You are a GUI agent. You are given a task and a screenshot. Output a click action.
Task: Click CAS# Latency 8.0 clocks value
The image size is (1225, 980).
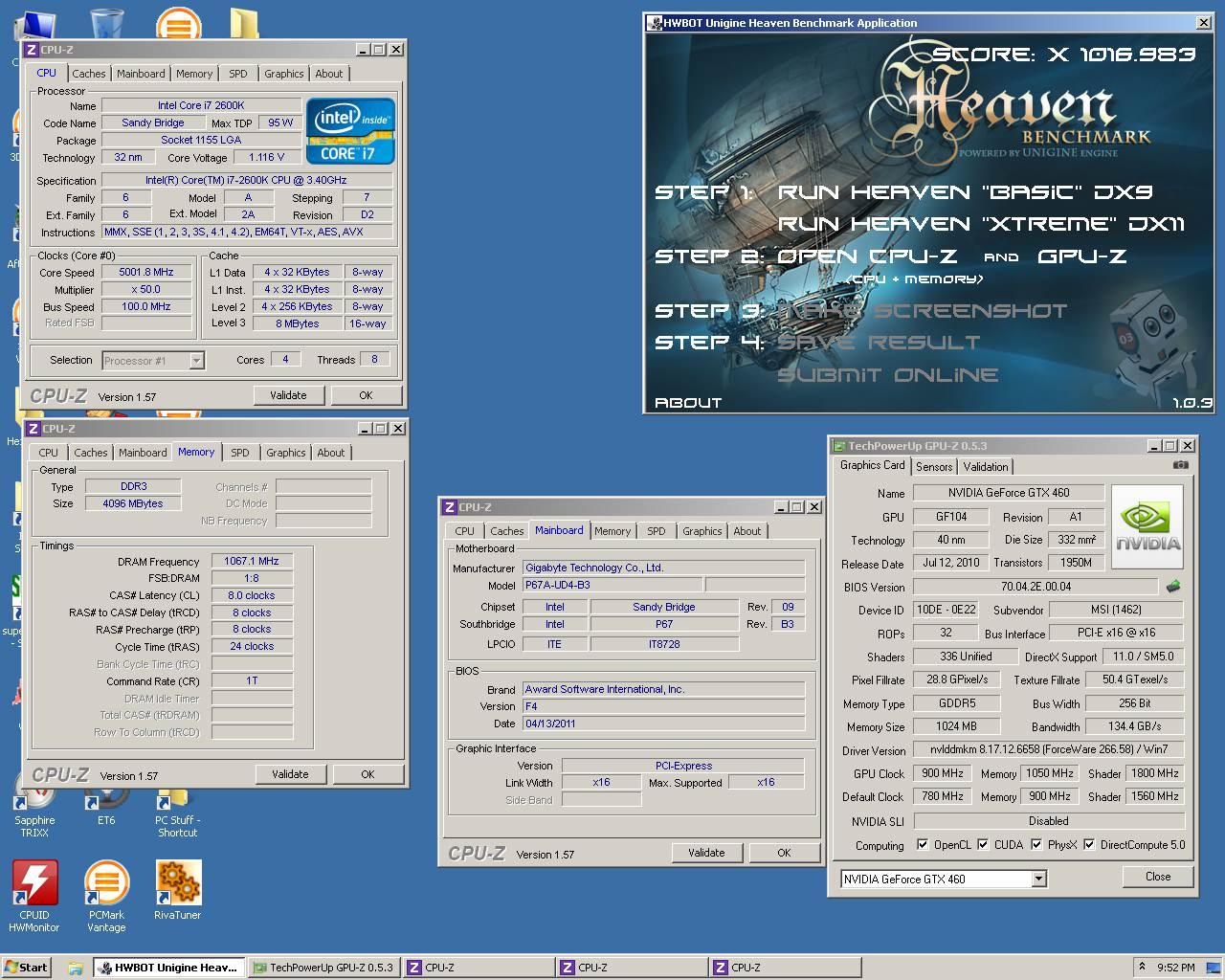tap(252, 595)
